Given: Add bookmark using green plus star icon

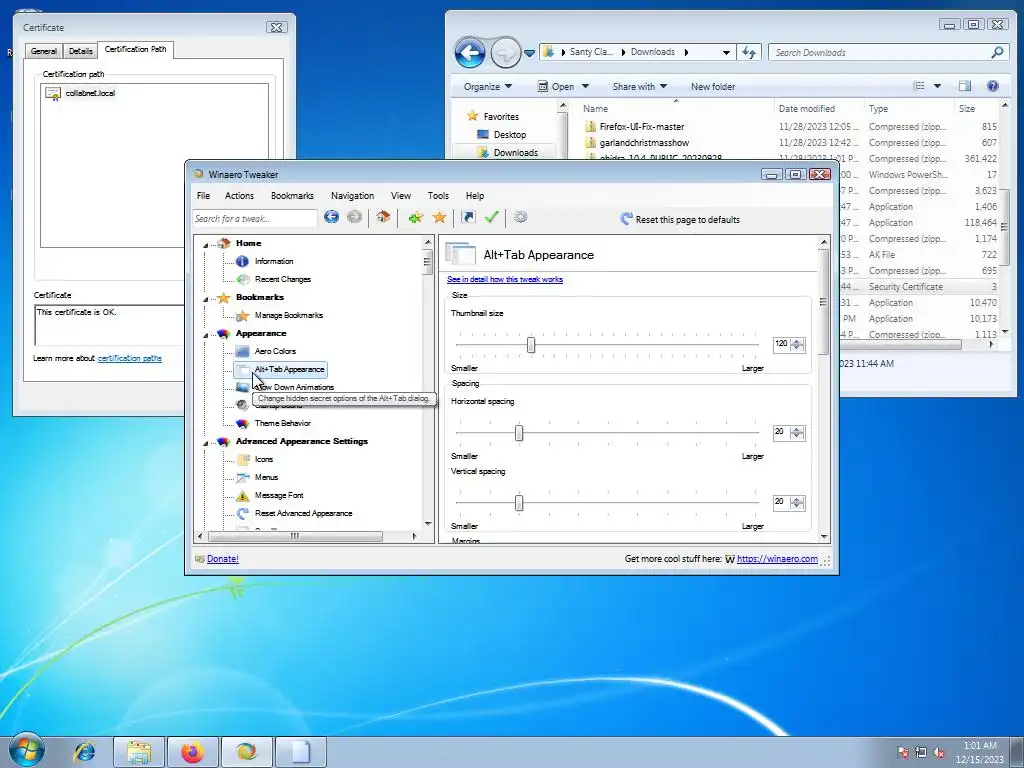Looking at the screenshot, I should [415, 217].
